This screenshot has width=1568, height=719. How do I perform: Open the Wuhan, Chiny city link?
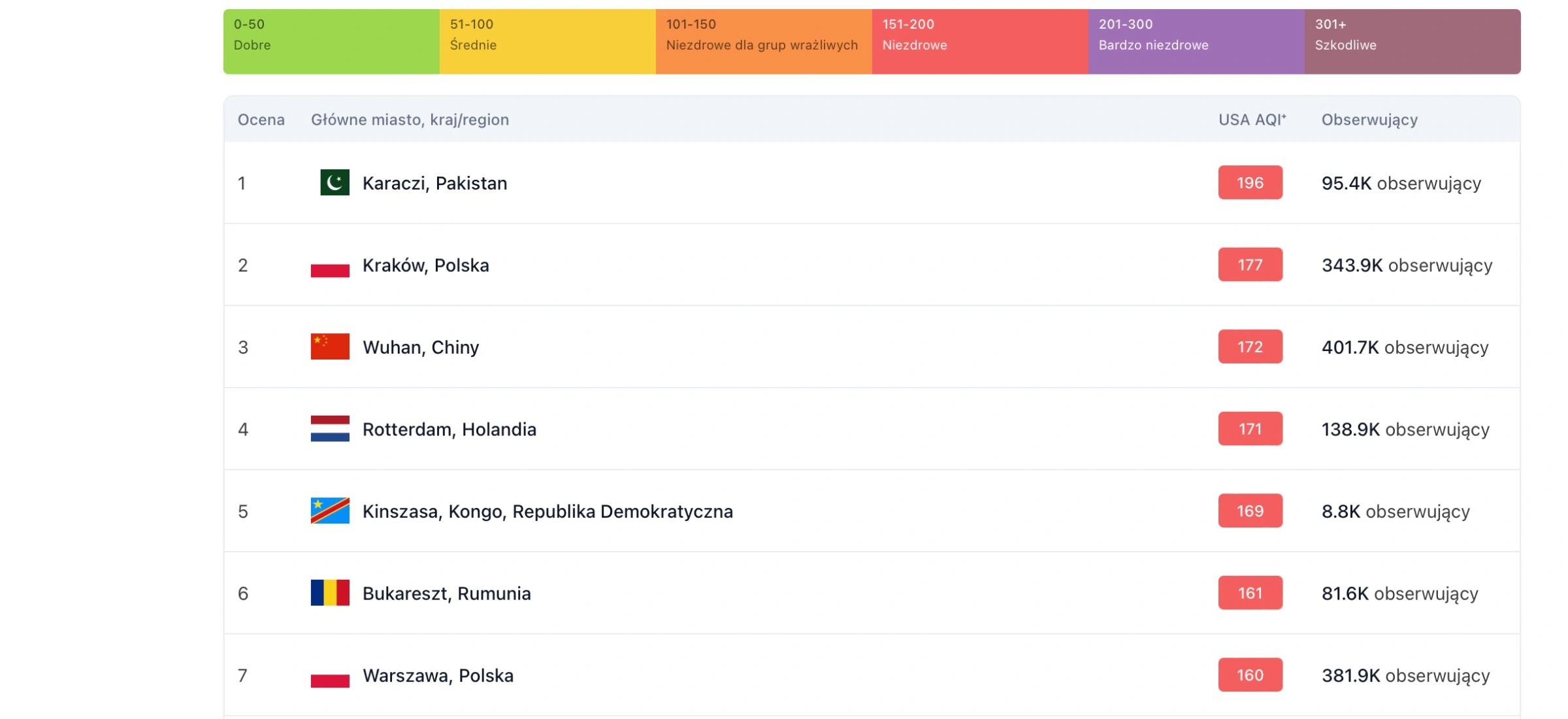click(x=421, y=347)
